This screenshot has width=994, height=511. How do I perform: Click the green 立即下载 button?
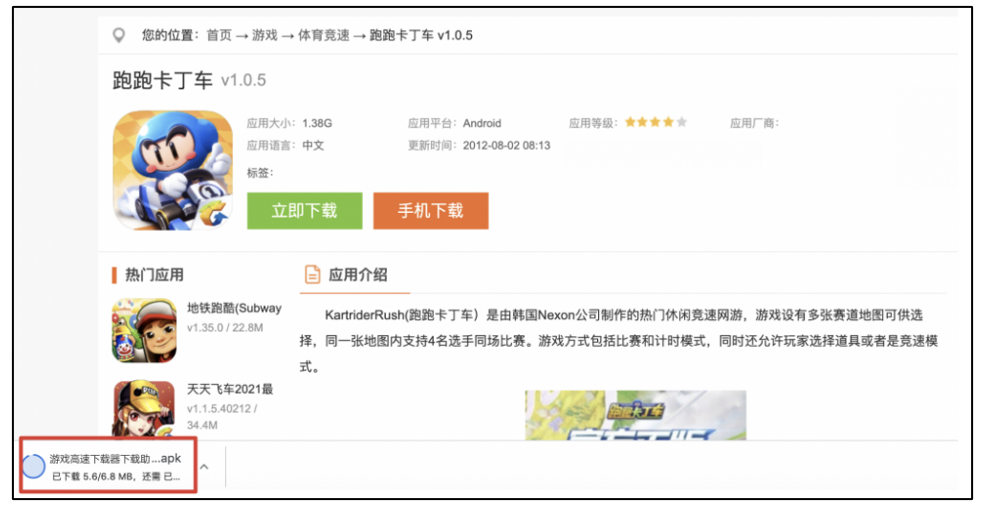[304, 210]
